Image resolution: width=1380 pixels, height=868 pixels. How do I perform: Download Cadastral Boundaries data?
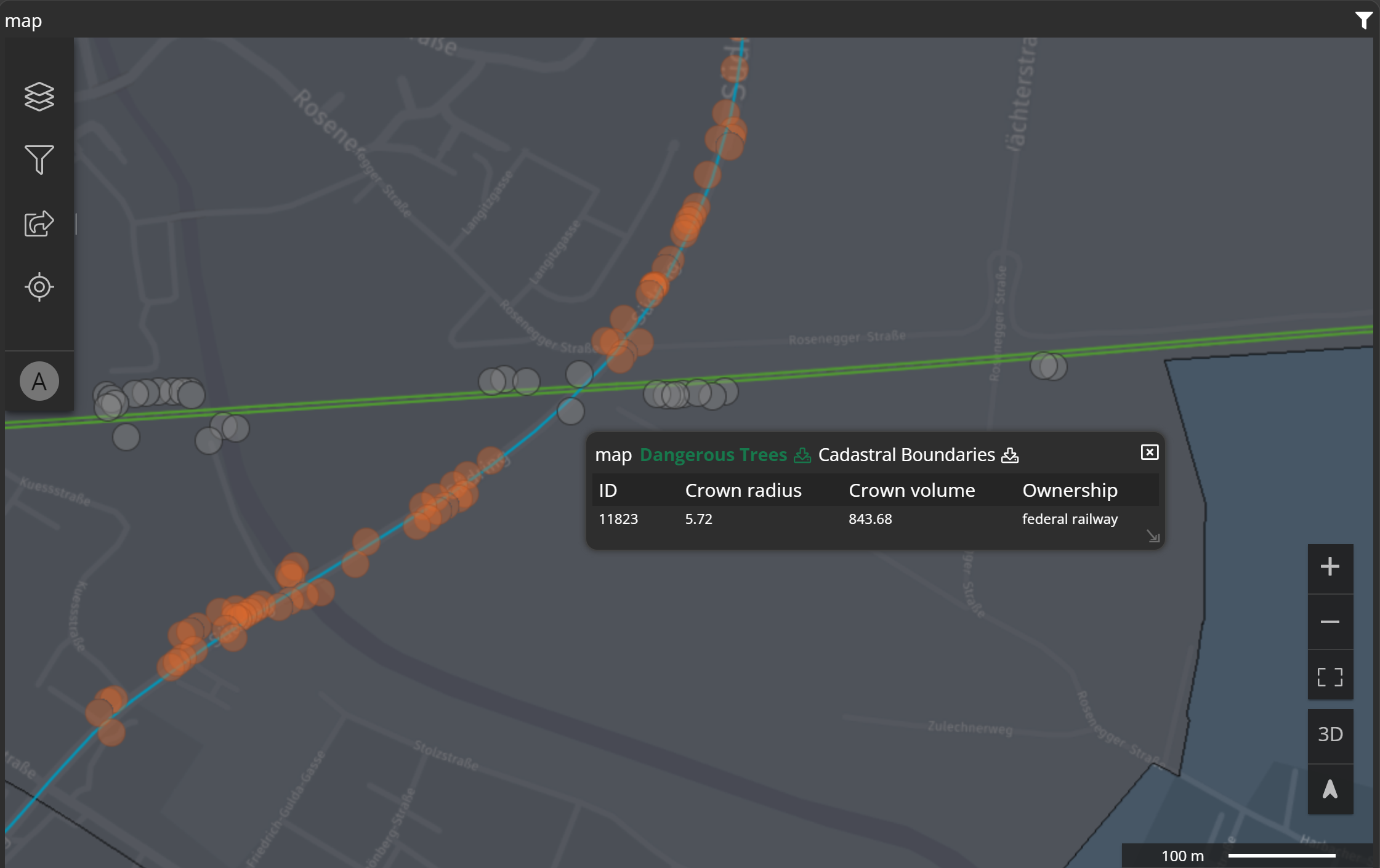tap(1010, 456)
